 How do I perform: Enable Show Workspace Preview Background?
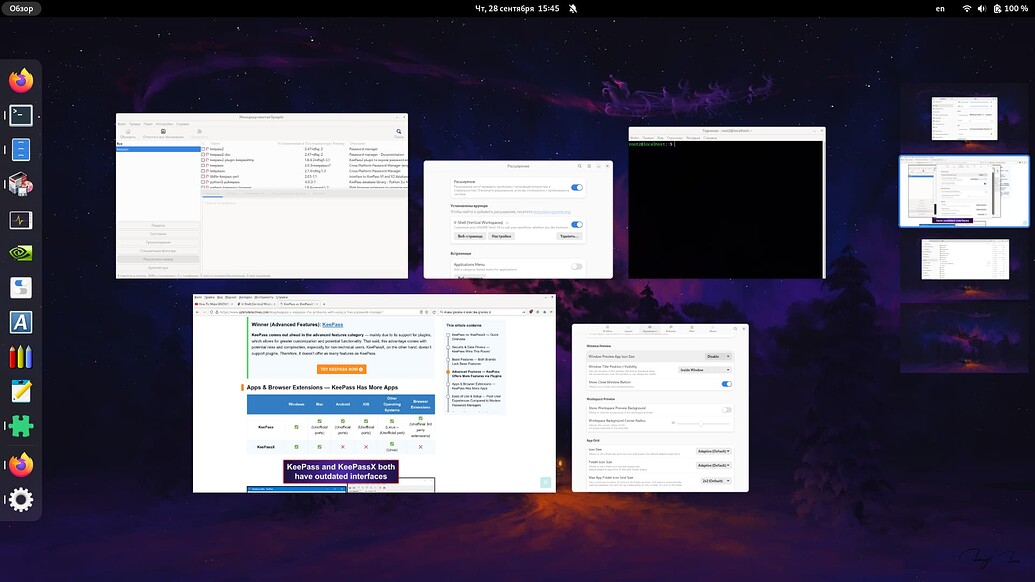pos(727,409)
